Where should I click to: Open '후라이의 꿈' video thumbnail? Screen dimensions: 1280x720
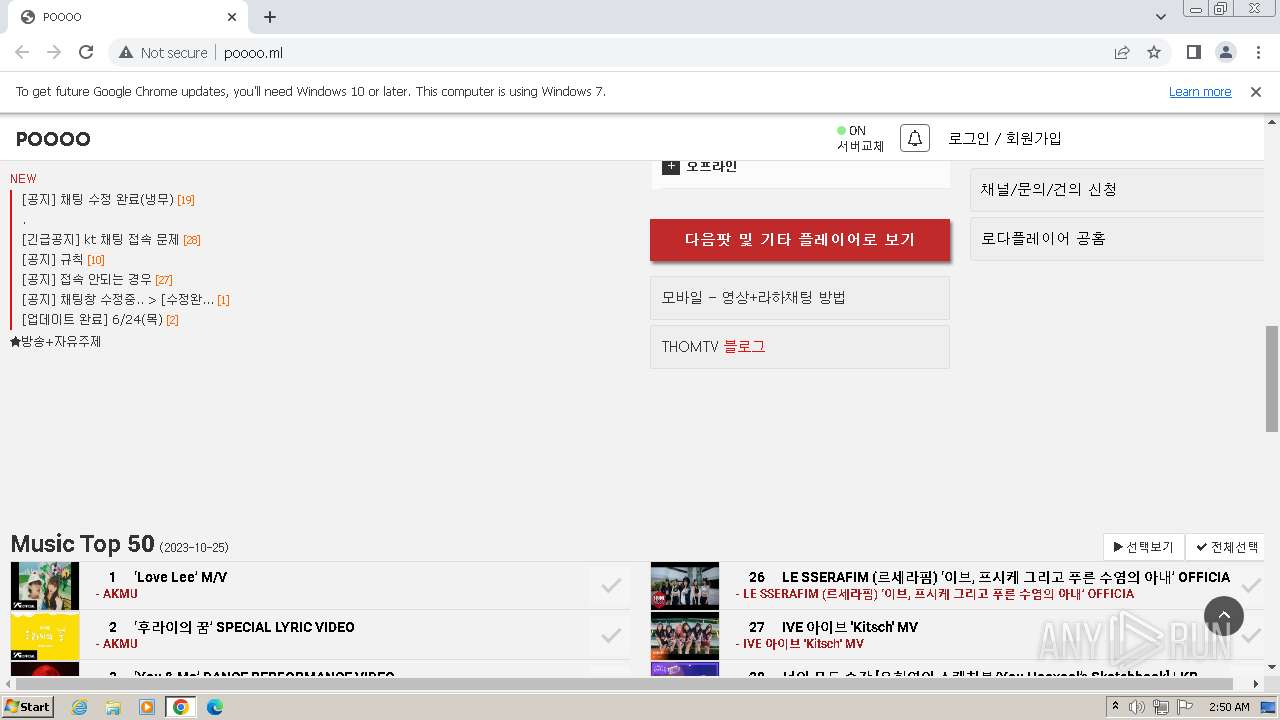(45, 636)
